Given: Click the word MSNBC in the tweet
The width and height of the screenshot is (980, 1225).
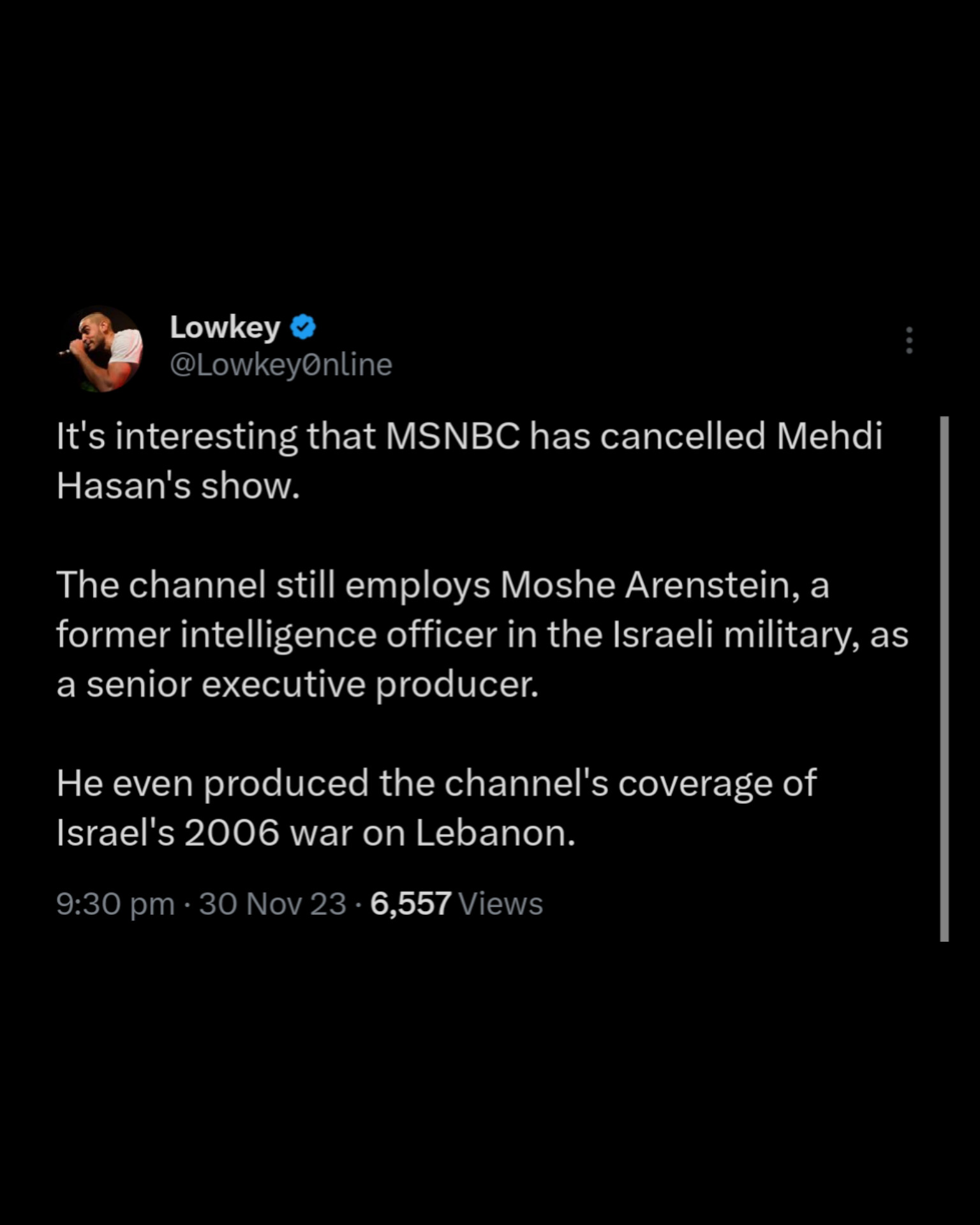Looking at the screenshot, I should (x=452, y=436).
